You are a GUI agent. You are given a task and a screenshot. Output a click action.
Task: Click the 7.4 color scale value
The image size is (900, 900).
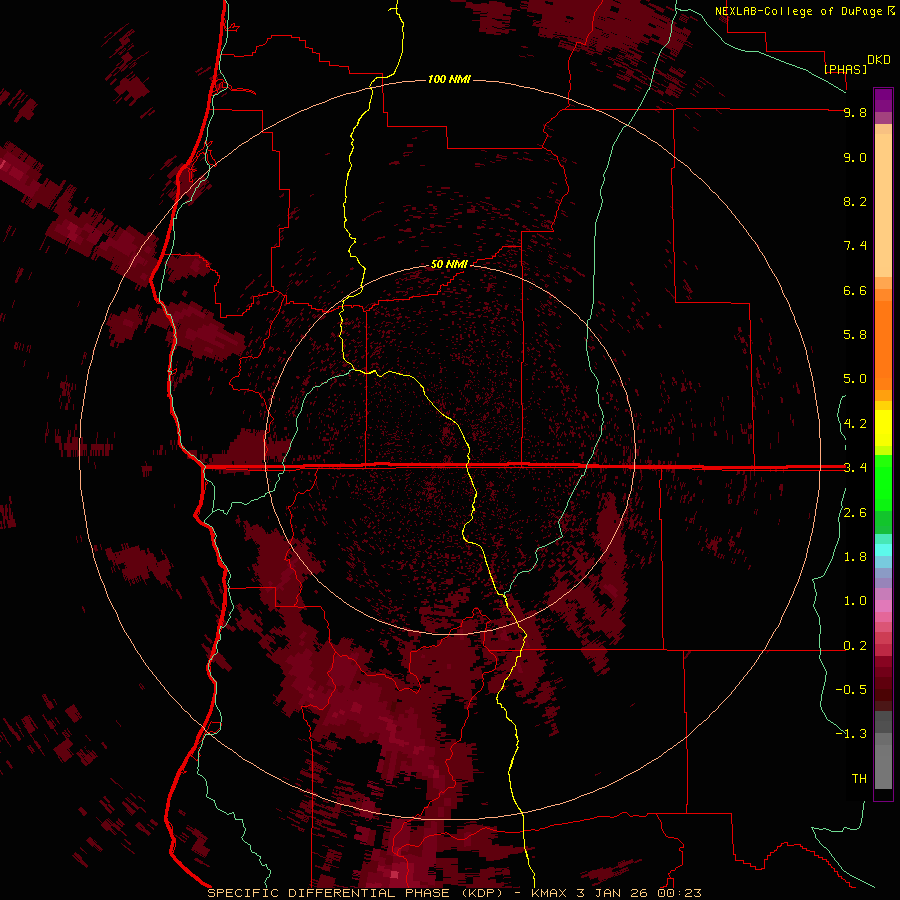pyautogui.click(x=855, y=246)
